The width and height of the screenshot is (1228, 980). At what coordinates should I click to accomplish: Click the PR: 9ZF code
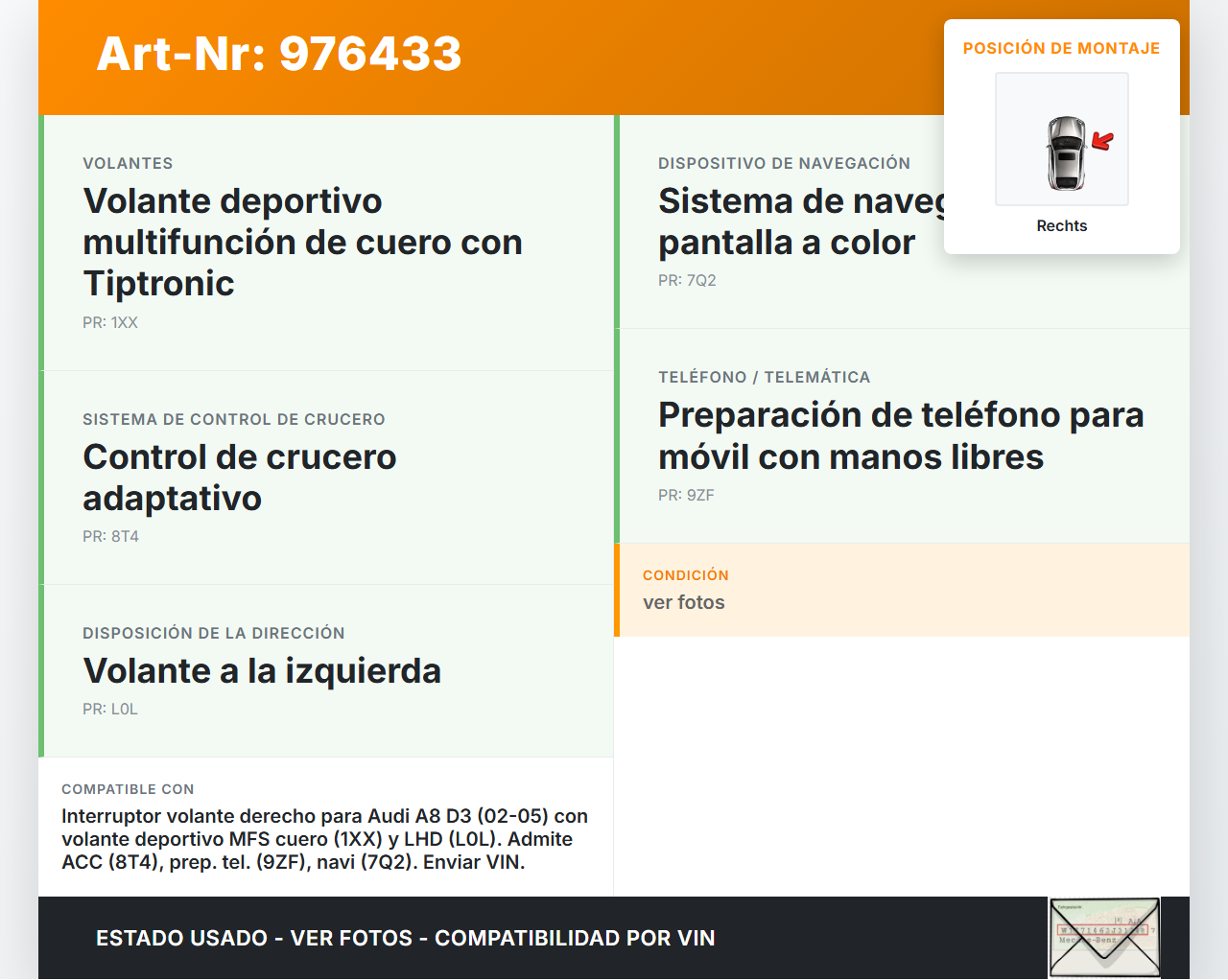pos(686,495)
